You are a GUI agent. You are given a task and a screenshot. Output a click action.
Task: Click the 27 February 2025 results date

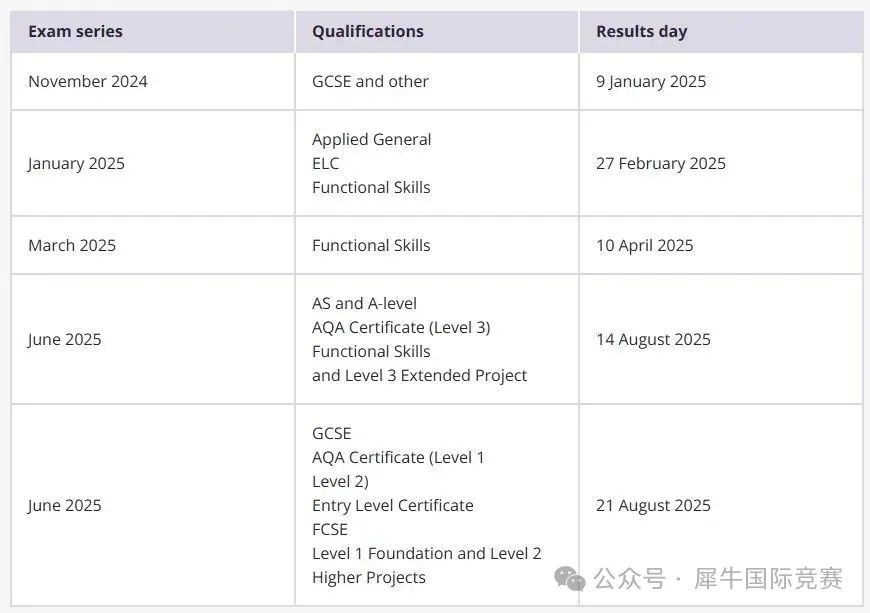661,164
